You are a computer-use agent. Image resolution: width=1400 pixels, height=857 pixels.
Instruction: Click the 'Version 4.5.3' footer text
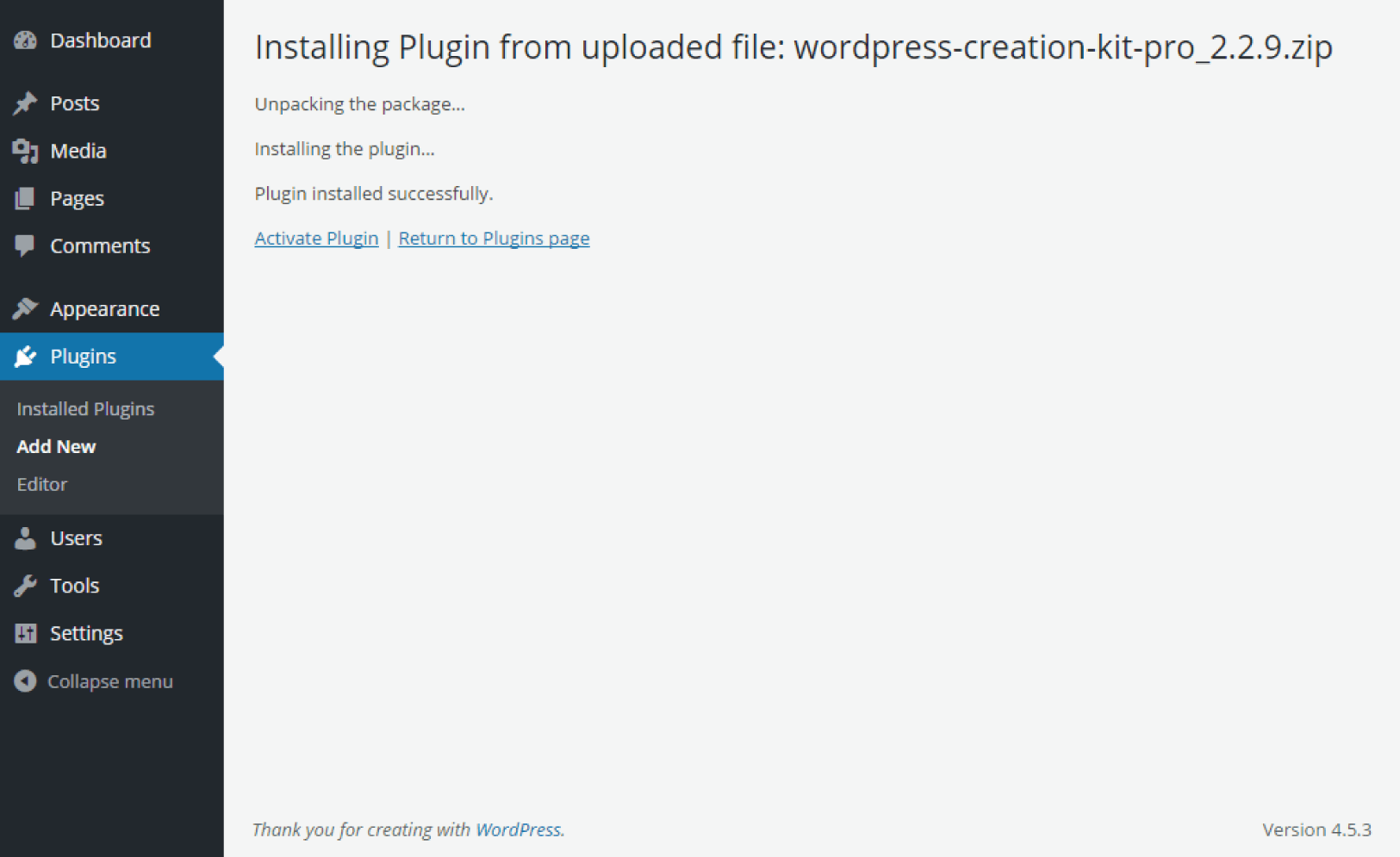tap(1316, 829)
